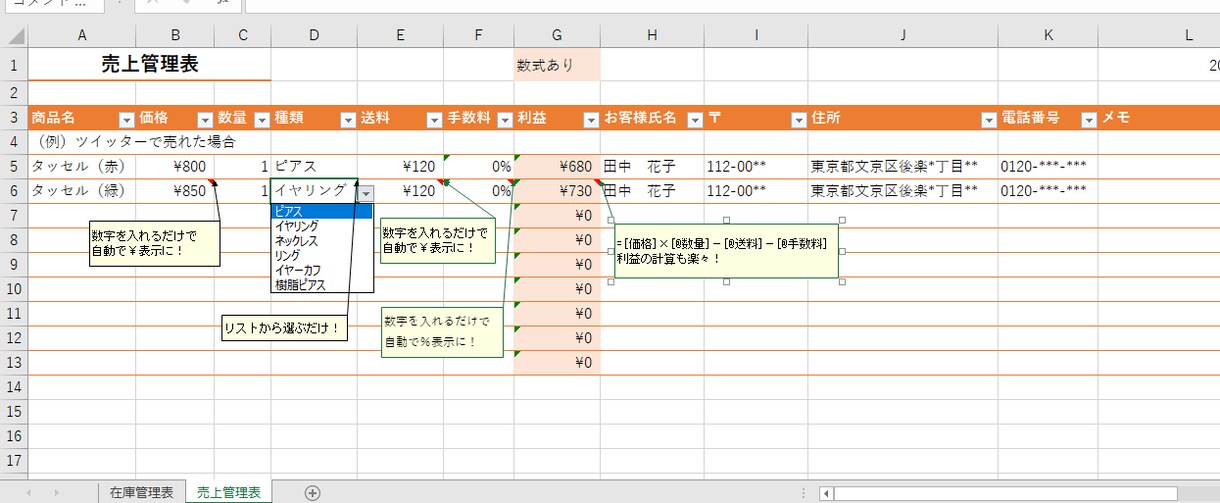Click the ¥680 profit cell
1220x503 pixels.
click(x=557, y=166)
